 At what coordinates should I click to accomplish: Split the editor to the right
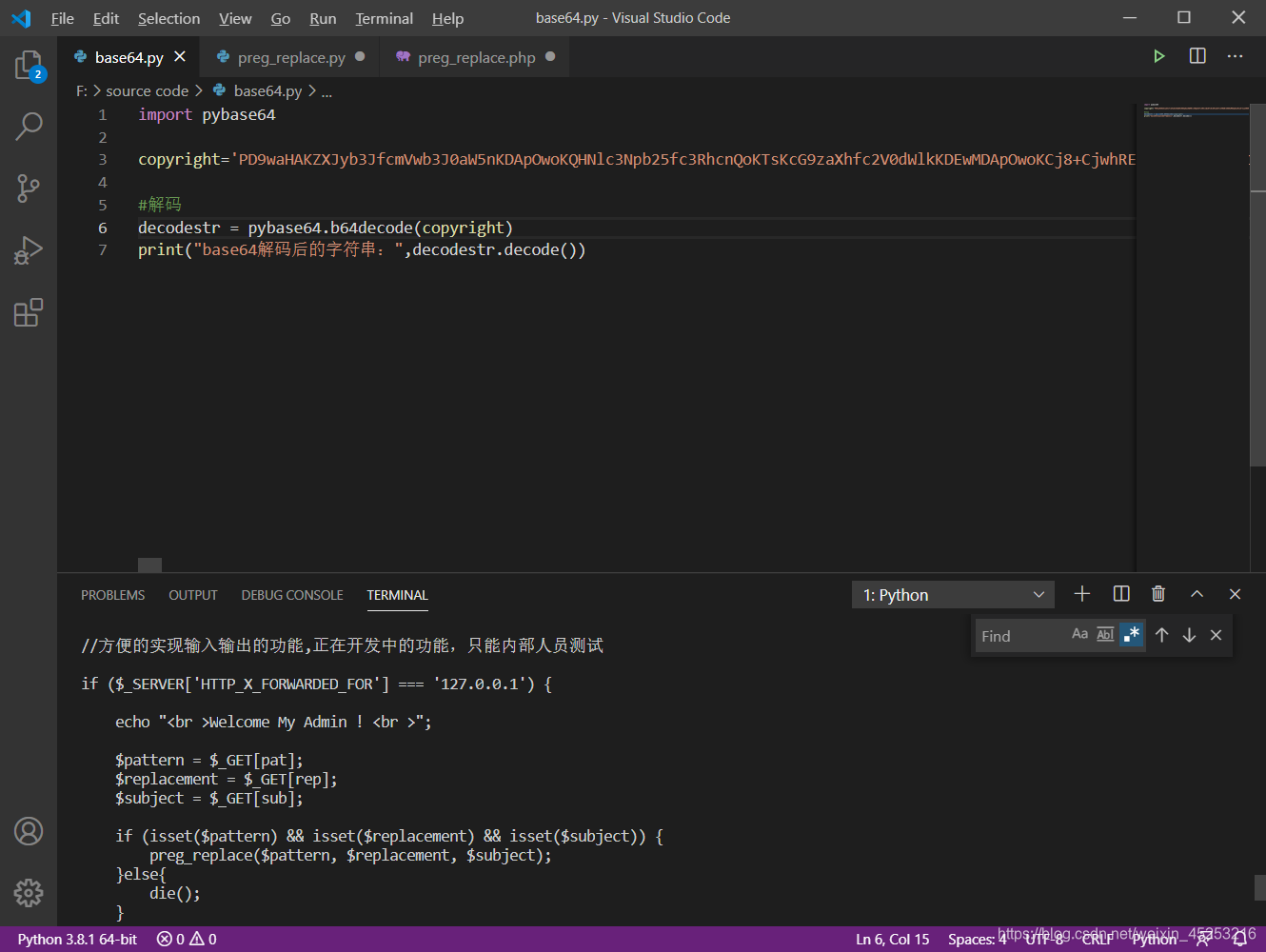click(x=1197, y=56)
